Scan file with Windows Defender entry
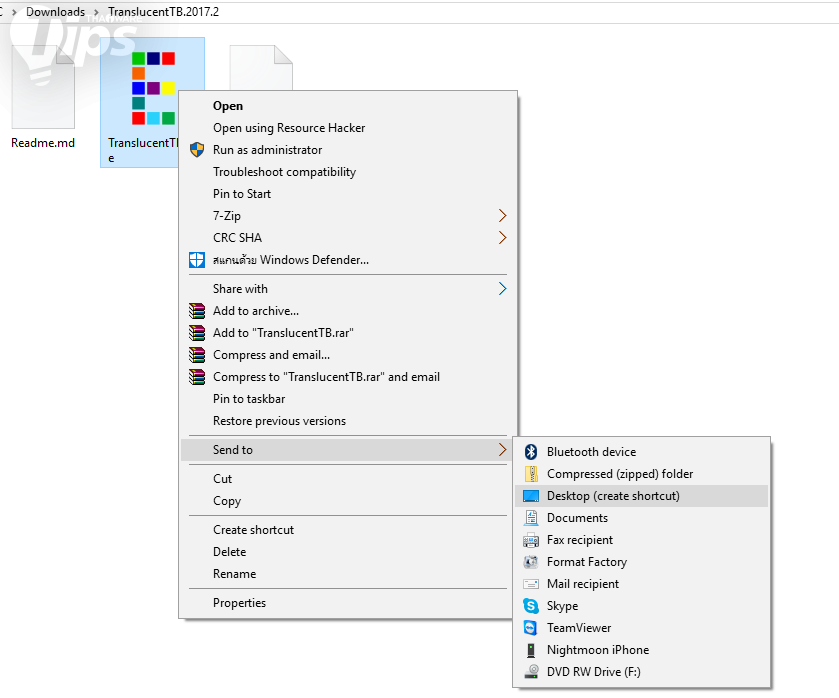The image size is (839, 698). point(348,260)
